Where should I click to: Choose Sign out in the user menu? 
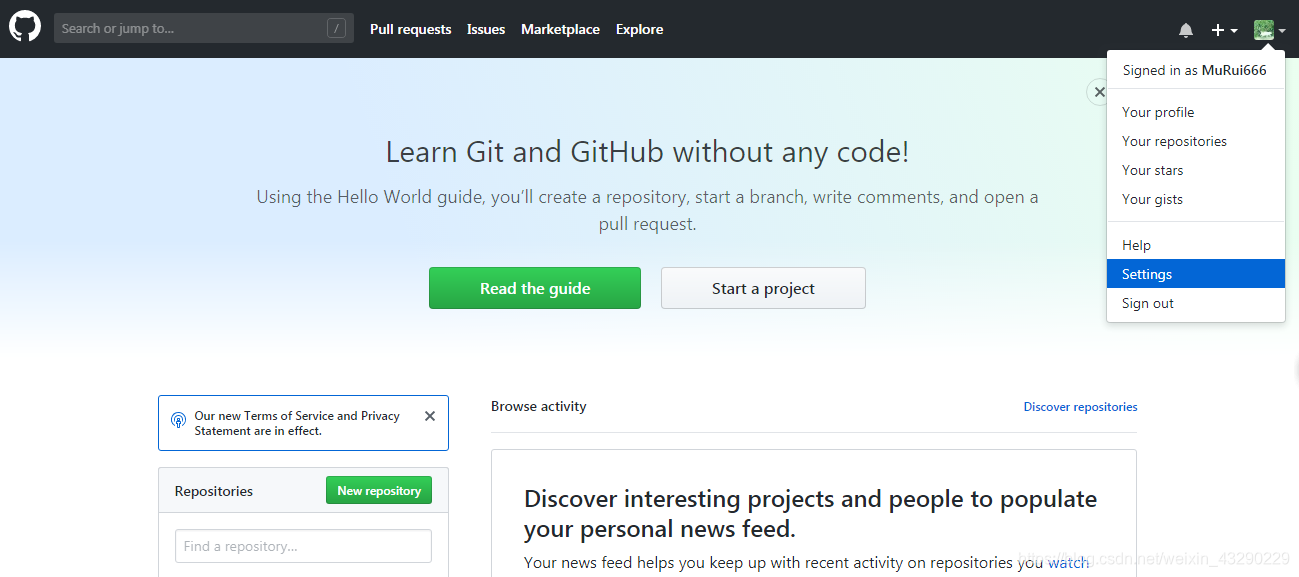pos(1196,303)
